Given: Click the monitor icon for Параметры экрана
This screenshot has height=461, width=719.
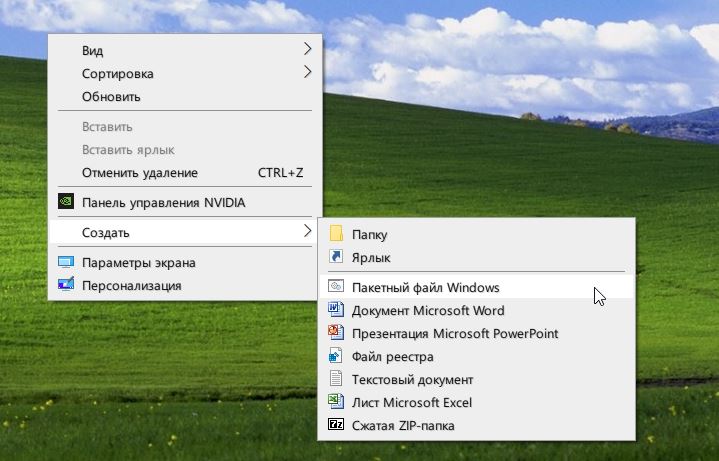Looking at the screenshot, I should coord(66,262).
